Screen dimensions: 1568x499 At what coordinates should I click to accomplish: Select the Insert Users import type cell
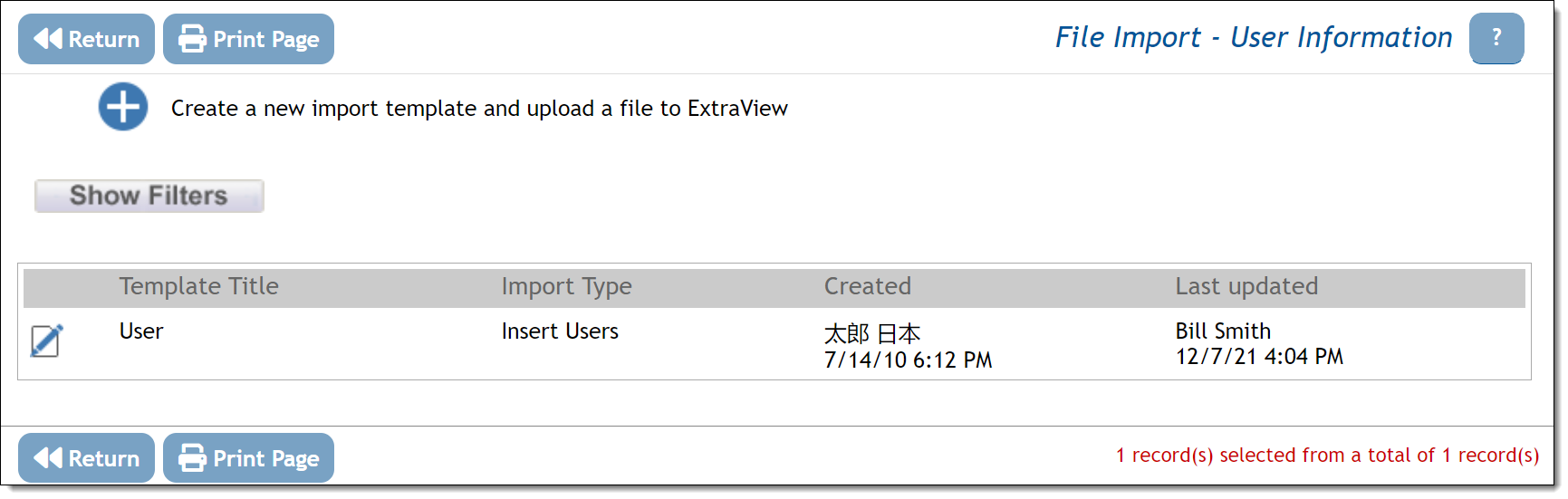point(560,331)
